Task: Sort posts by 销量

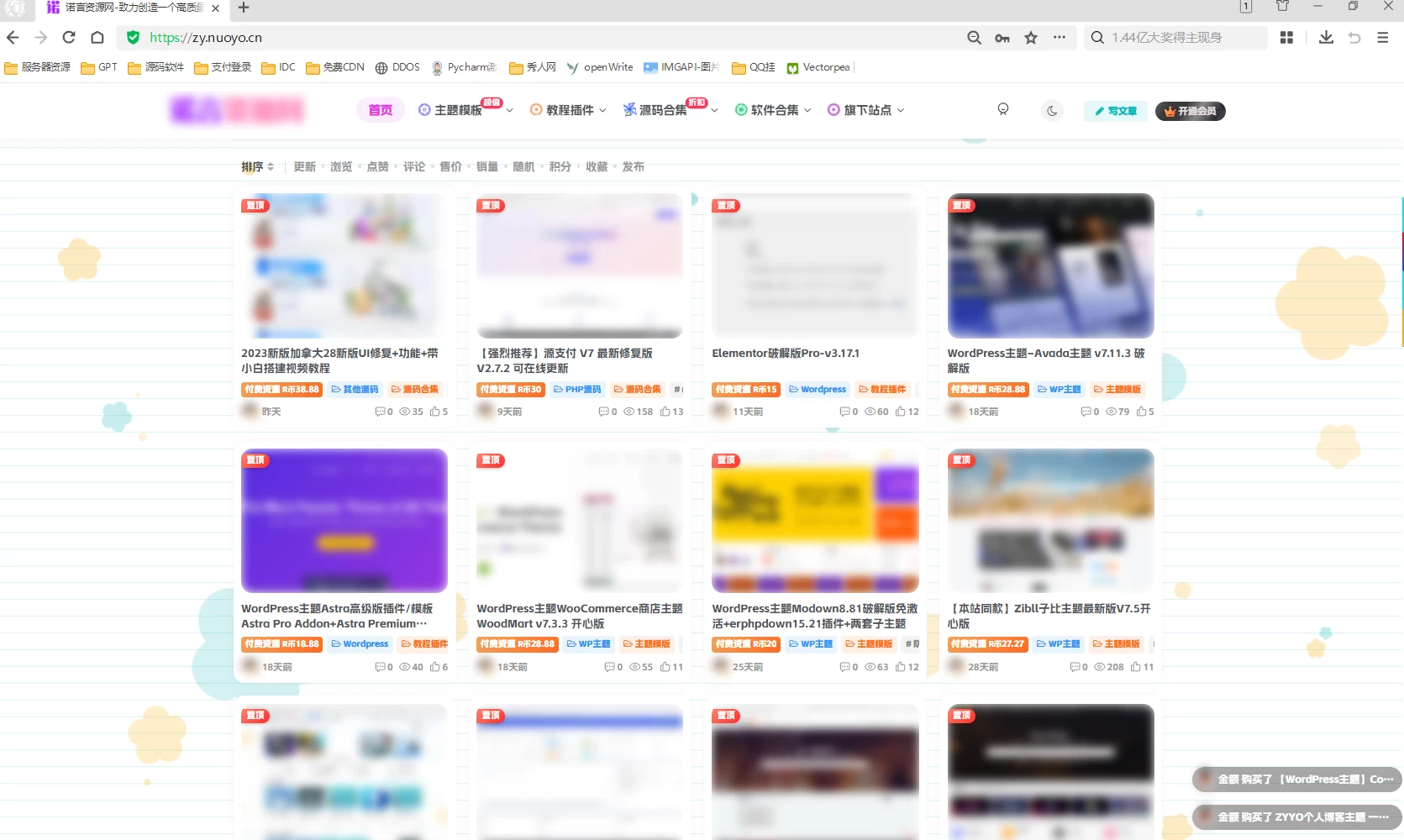Action: click(x=487, y=167)
